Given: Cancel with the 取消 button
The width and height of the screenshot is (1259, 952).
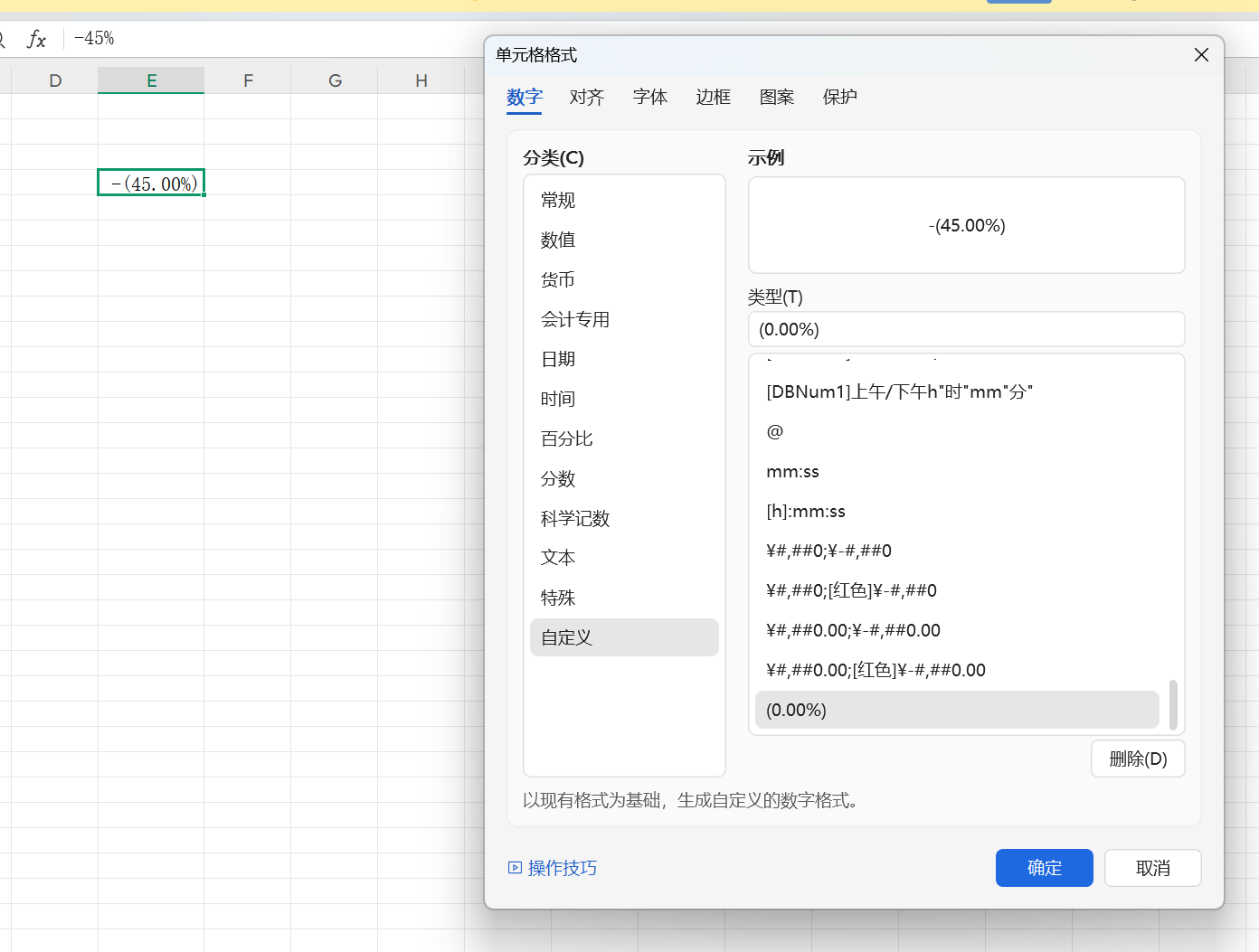Looking at the screenshot, I should (x=1152, y=868).
